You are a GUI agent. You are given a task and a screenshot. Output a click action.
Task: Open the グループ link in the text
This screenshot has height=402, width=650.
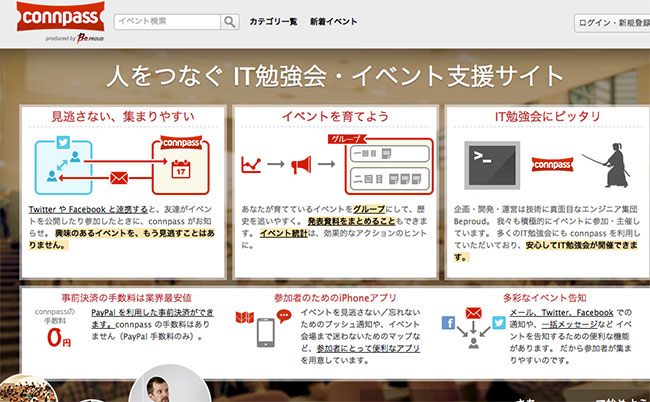pos(369,209)
